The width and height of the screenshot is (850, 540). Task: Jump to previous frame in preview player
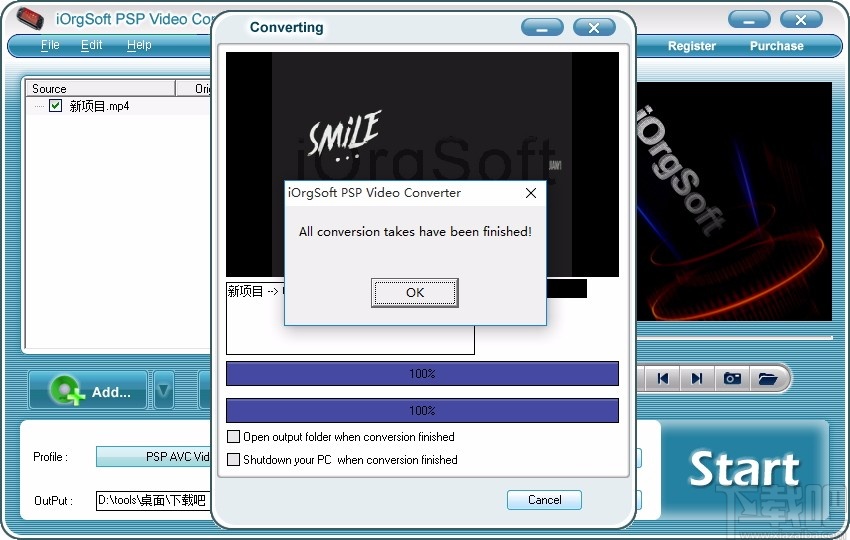pos(662,378)
